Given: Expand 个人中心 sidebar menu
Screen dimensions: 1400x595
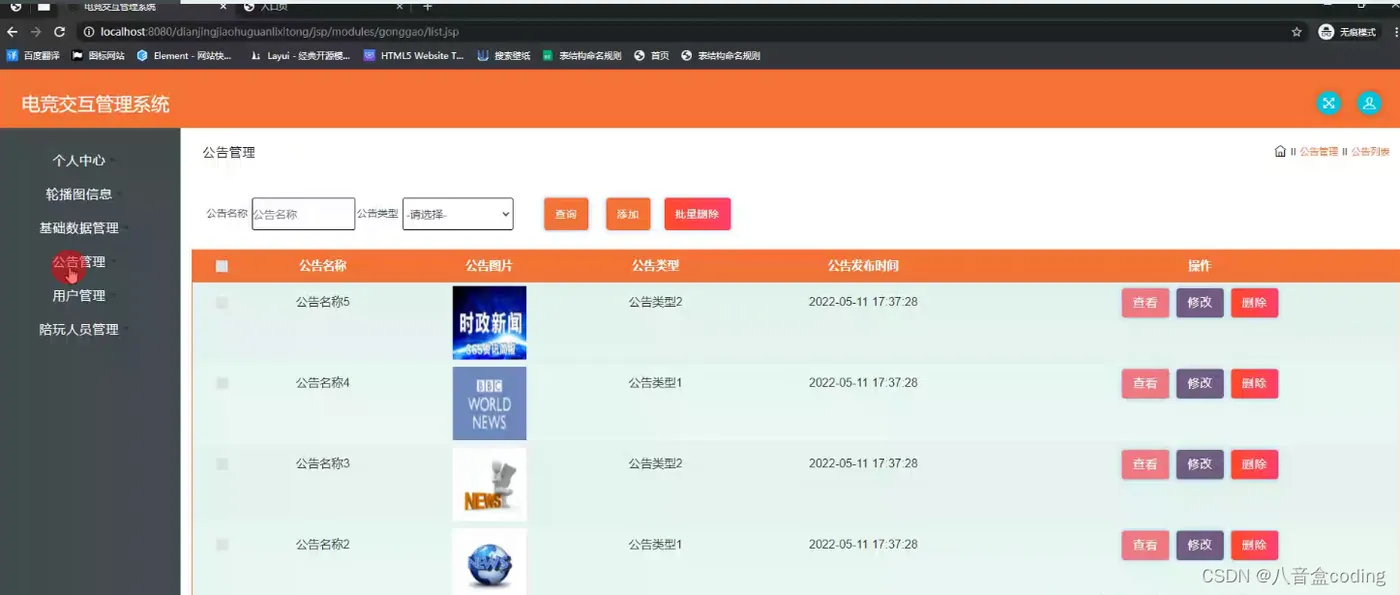Looking at the screenshot, I should coord(79,160).
